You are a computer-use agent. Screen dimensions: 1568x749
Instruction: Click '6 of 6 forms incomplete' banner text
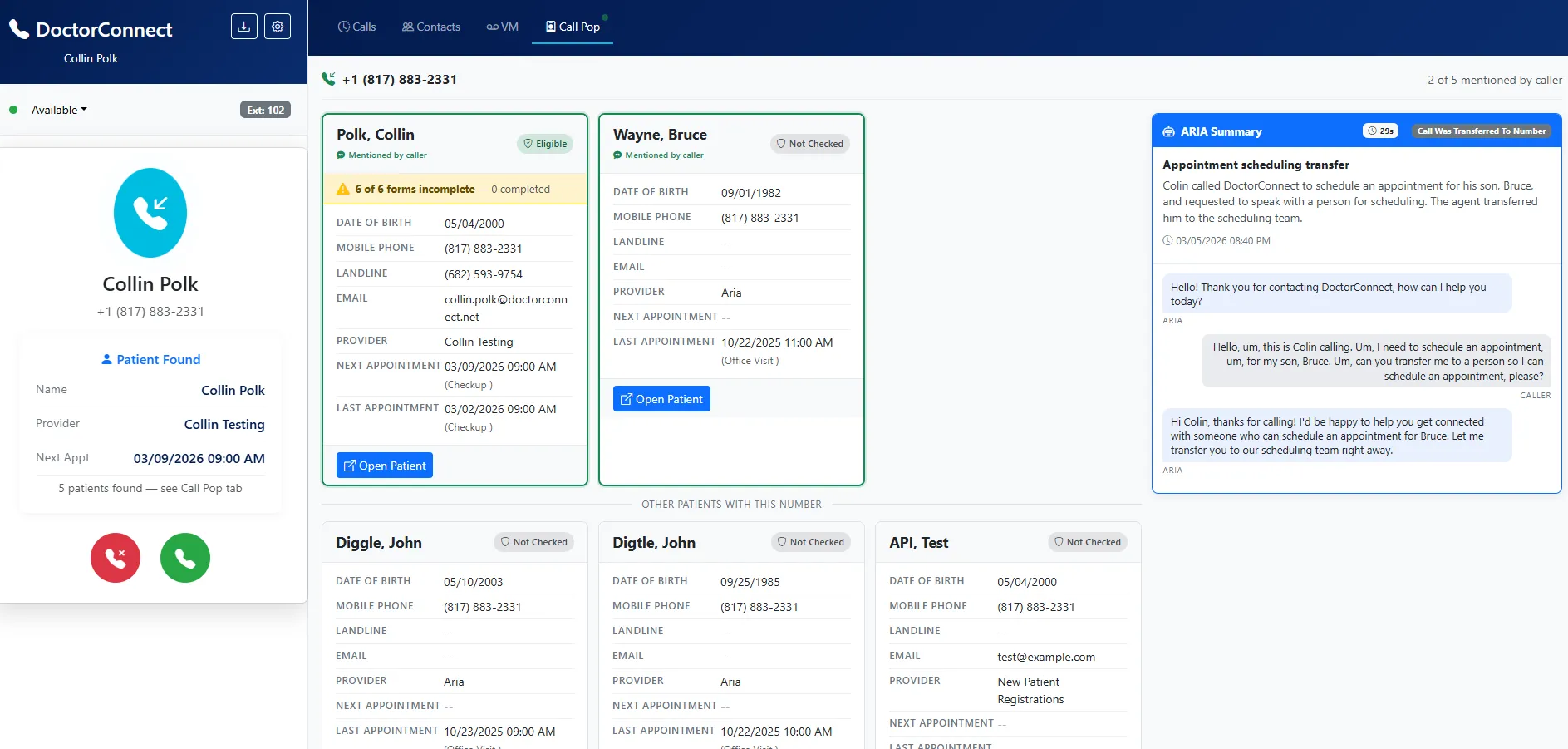(x=415, y=189)
